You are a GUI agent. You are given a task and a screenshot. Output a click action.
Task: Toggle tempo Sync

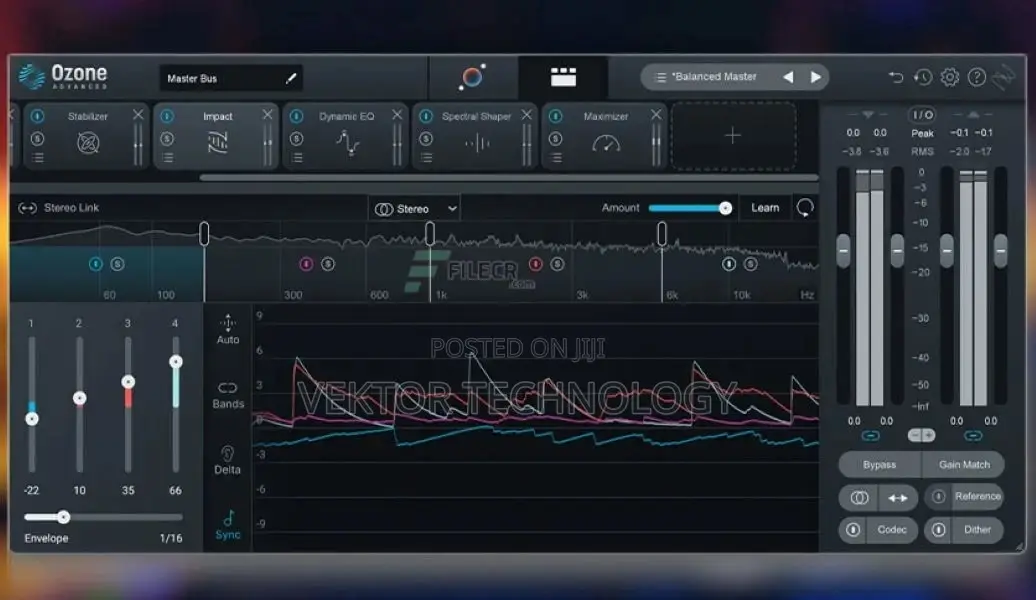coord(228,525)
